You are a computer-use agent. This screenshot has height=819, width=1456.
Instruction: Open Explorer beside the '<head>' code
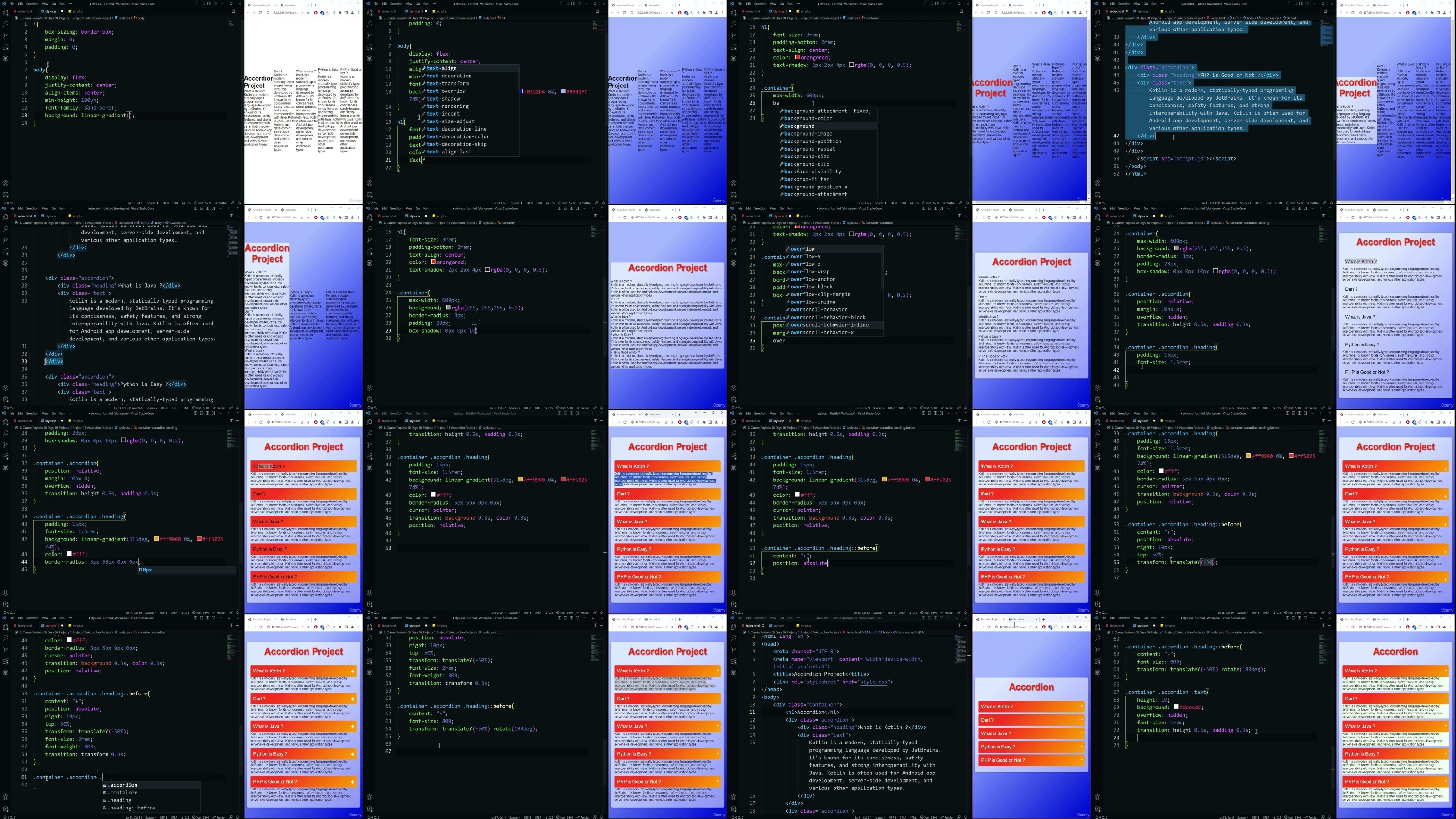click(733, 627)
